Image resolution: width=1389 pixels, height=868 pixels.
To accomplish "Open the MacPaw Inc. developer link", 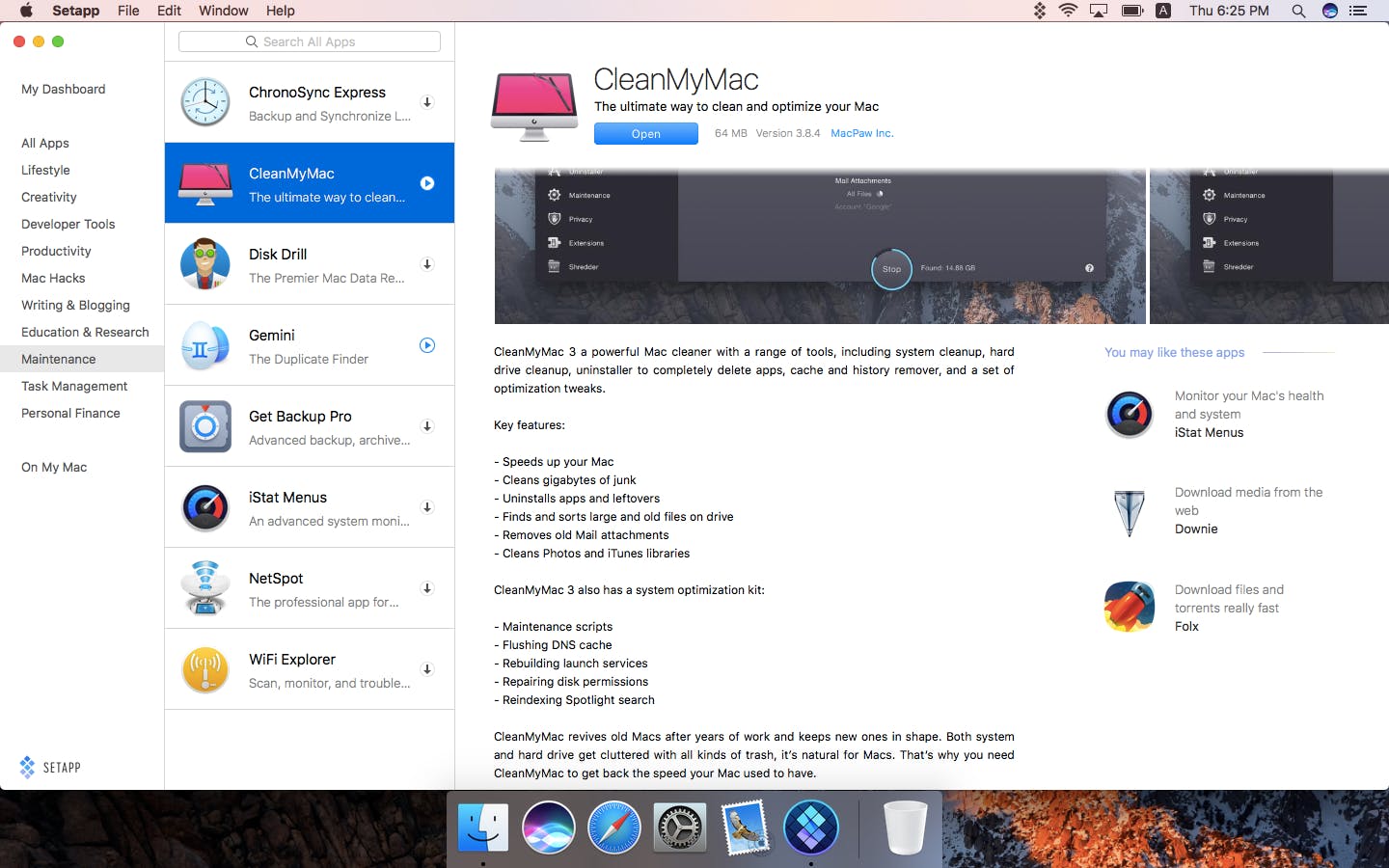I will pyautogui.click(x=862, y=133).
